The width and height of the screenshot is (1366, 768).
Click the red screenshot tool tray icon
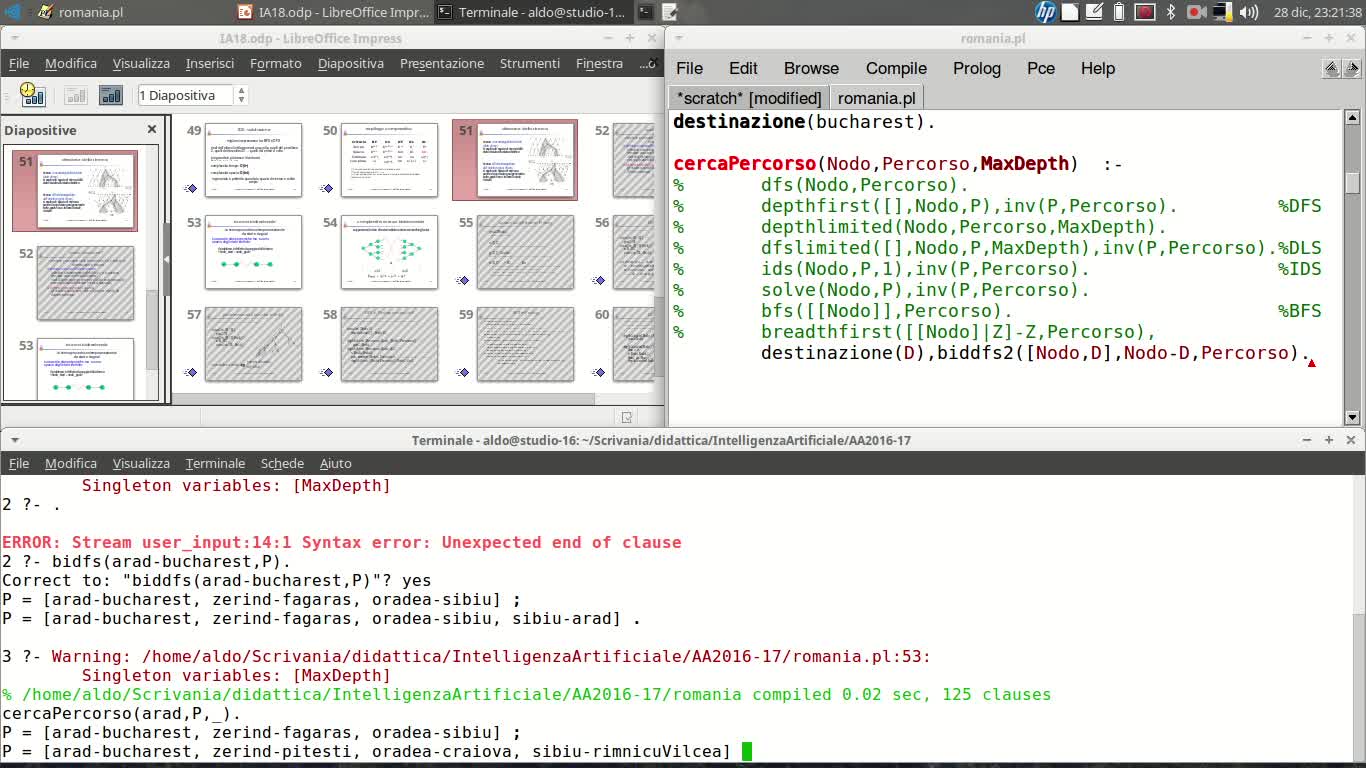point(1145,12)
